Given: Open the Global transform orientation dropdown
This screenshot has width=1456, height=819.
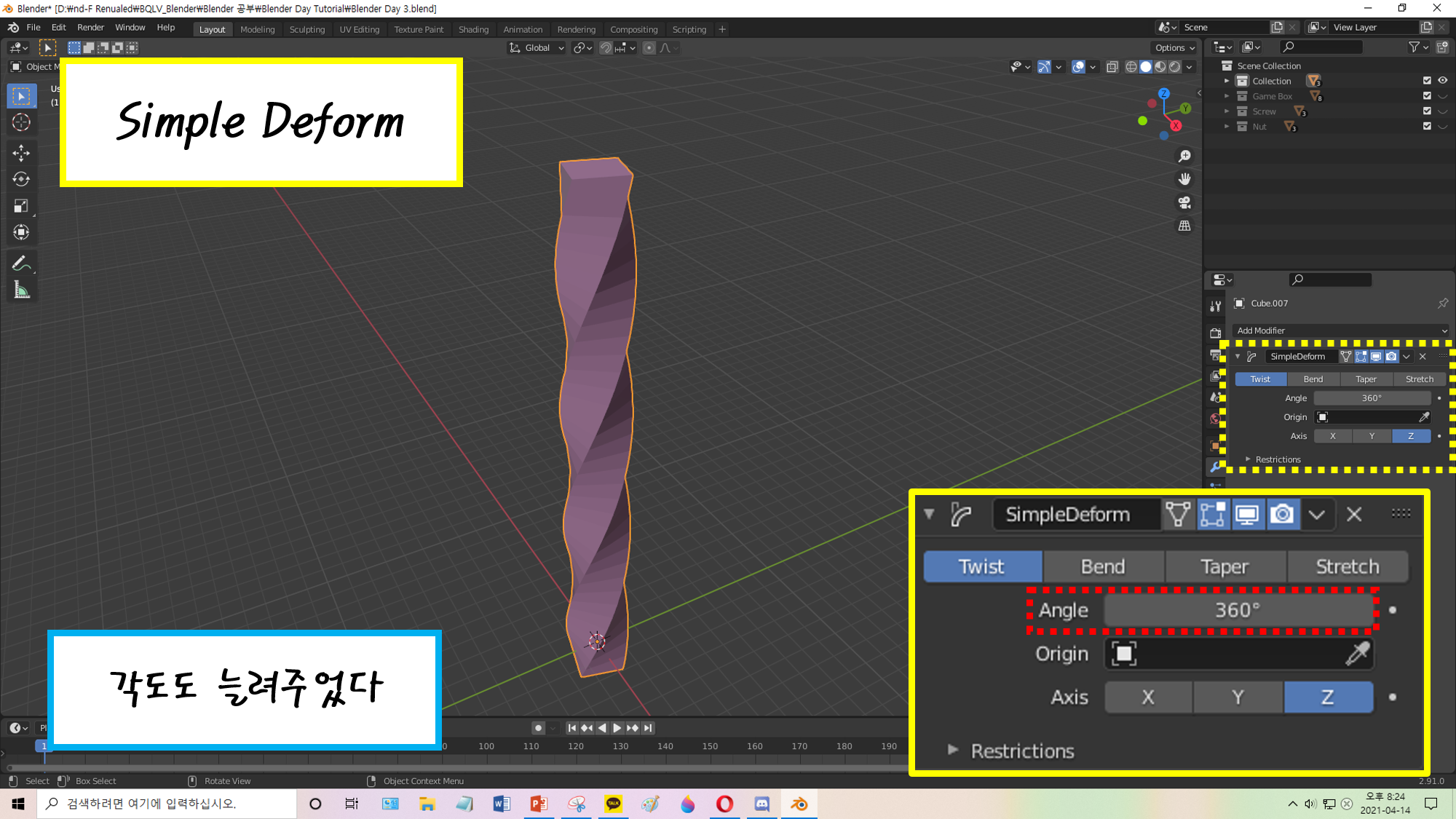Looking at the screenshot, I should tap(537, 48).
